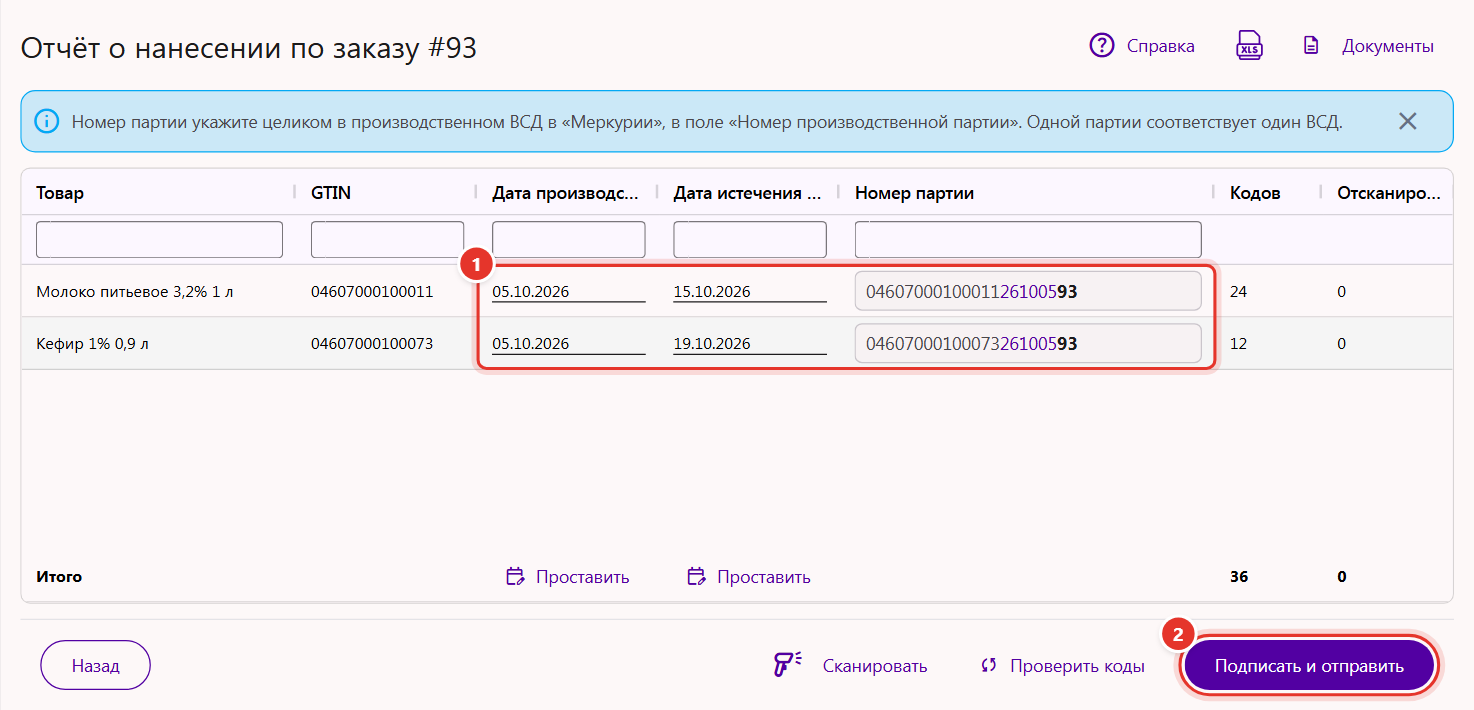This screenshot has width=1474, height=710.
Task: Click the refresh icon near Проверить коды
Action: point(989,665)
